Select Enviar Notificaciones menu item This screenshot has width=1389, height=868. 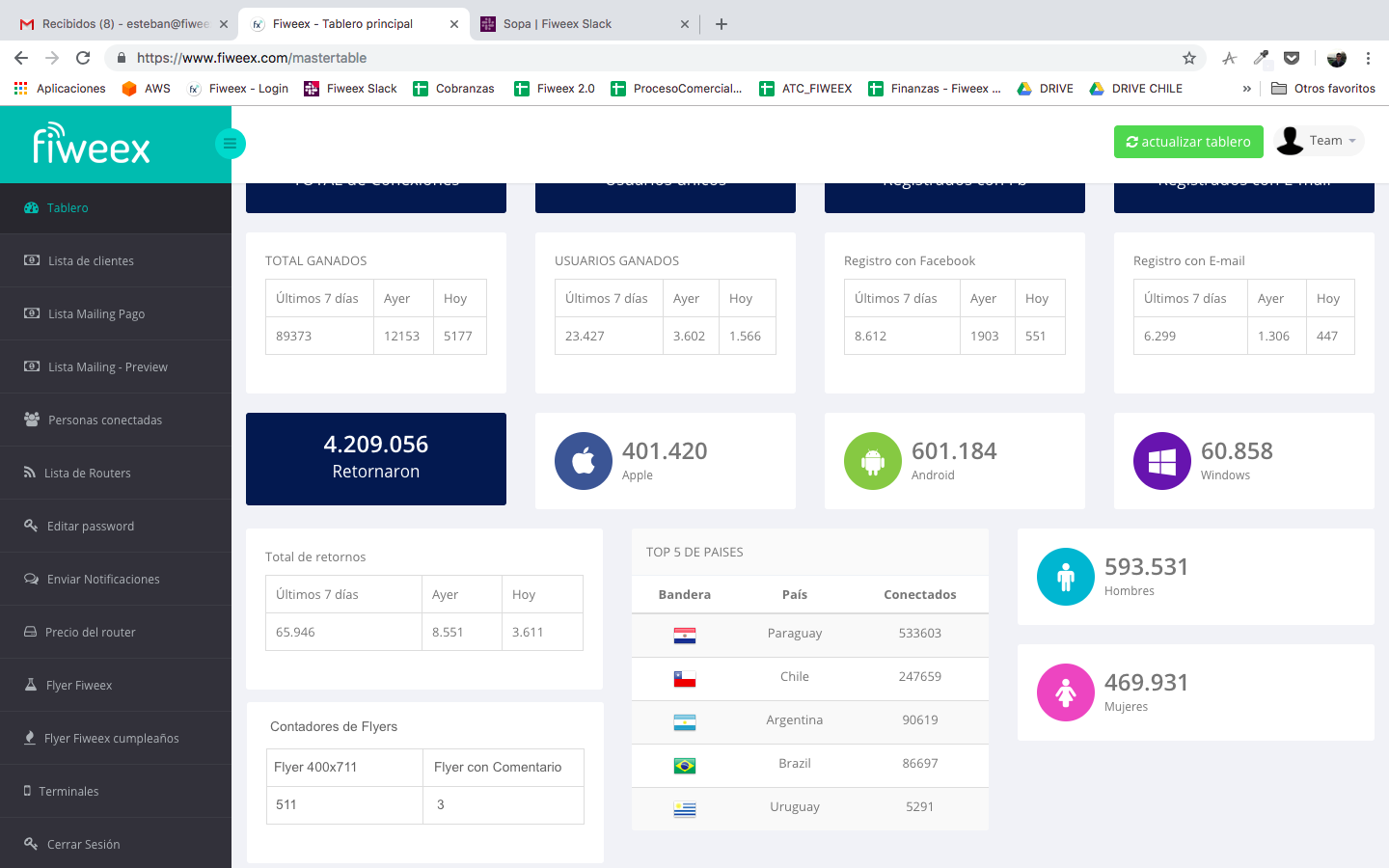coord(103,580)
